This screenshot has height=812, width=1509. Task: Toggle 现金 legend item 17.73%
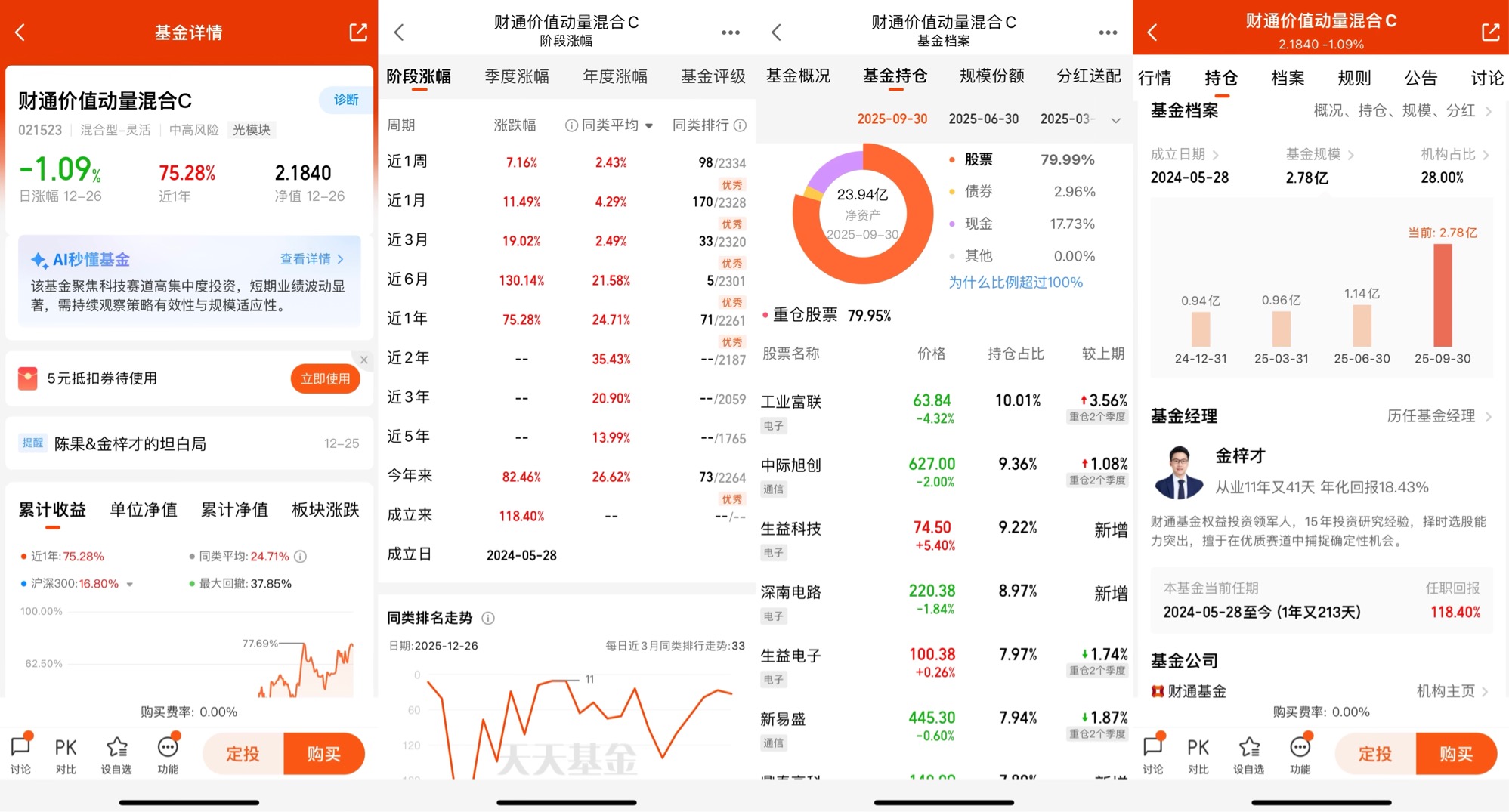[x=1022, y=224]
